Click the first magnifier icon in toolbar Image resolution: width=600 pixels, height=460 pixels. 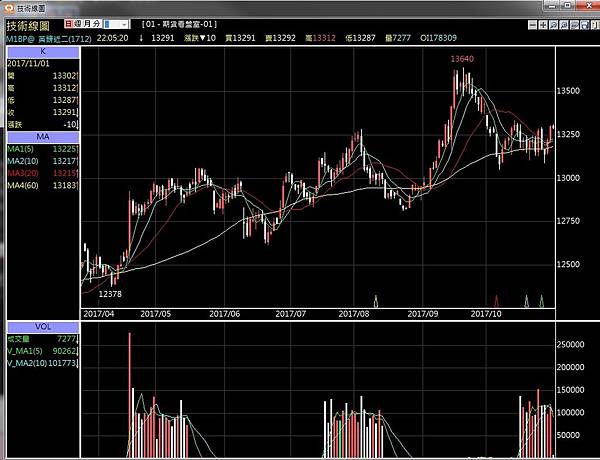click(553, 25)
